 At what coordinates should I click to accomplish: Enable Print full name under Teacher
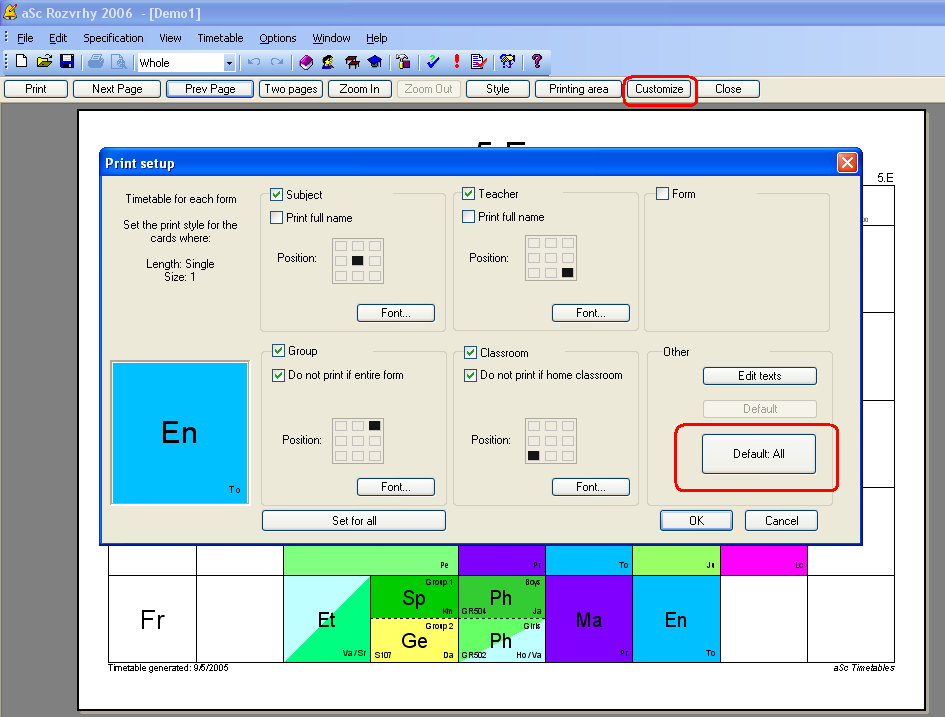(469, 217)
